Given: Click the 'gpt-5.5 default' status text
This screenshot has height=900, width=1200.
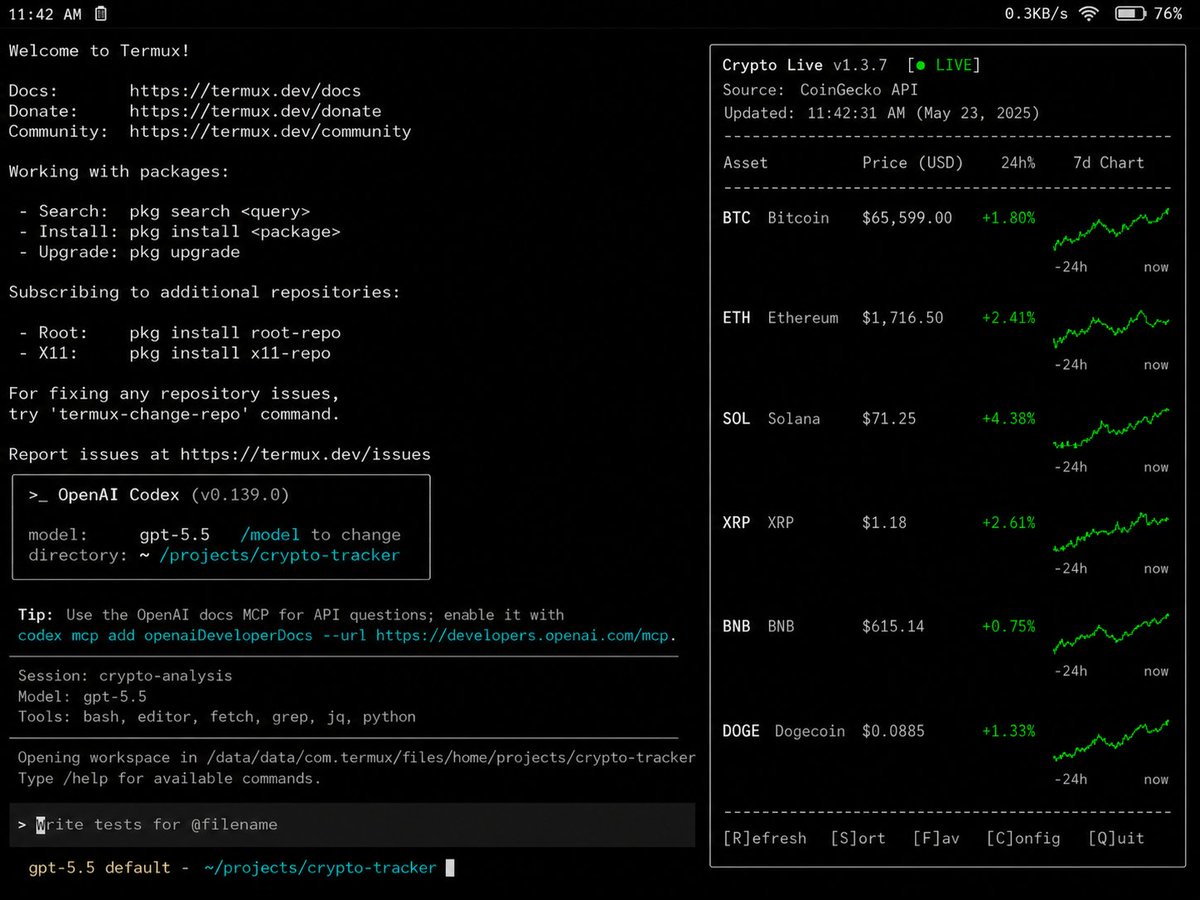Looking at the screenshot, I should 100,868.
